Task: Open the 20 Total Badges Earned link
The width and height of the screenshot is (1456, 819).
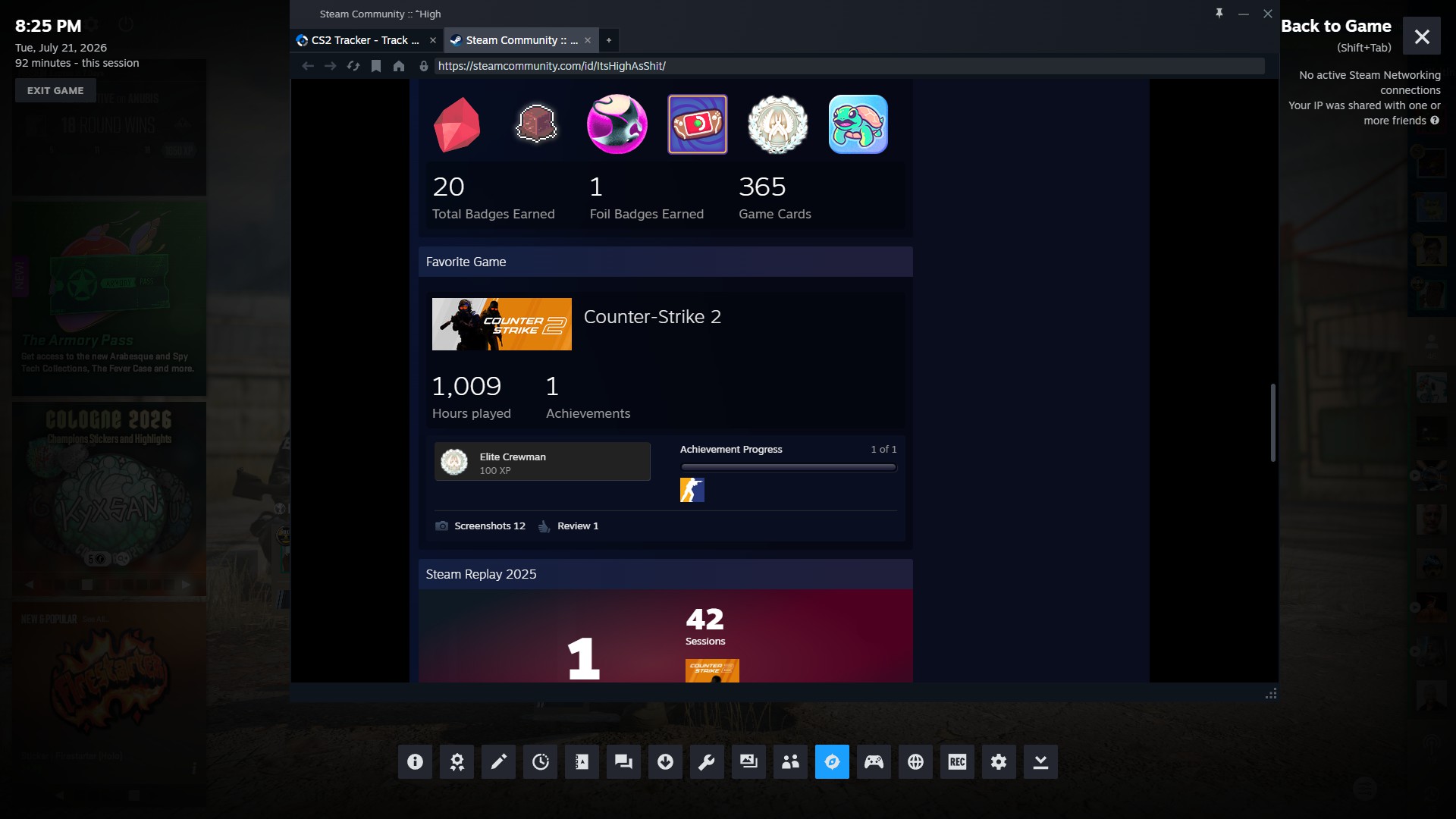Action: tap(494, 198)
